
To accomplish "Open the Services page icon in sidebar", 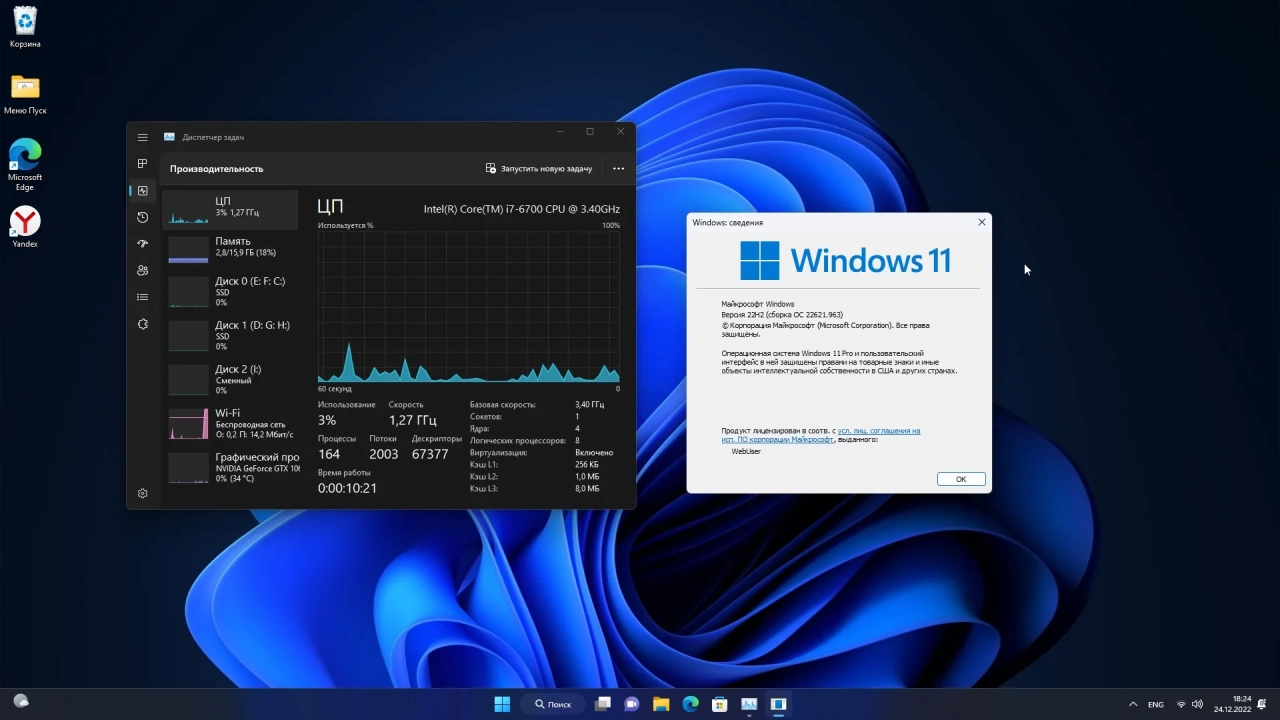I will point(143,324).
